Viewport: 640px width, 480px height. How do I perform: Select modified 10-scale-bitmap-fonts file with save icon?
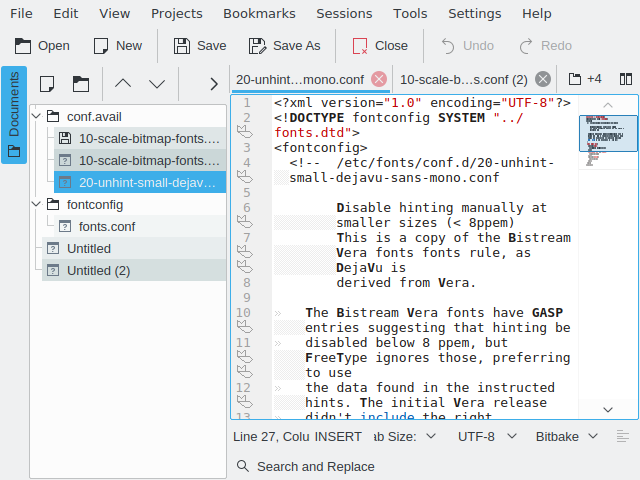click(x=140, y=138)
